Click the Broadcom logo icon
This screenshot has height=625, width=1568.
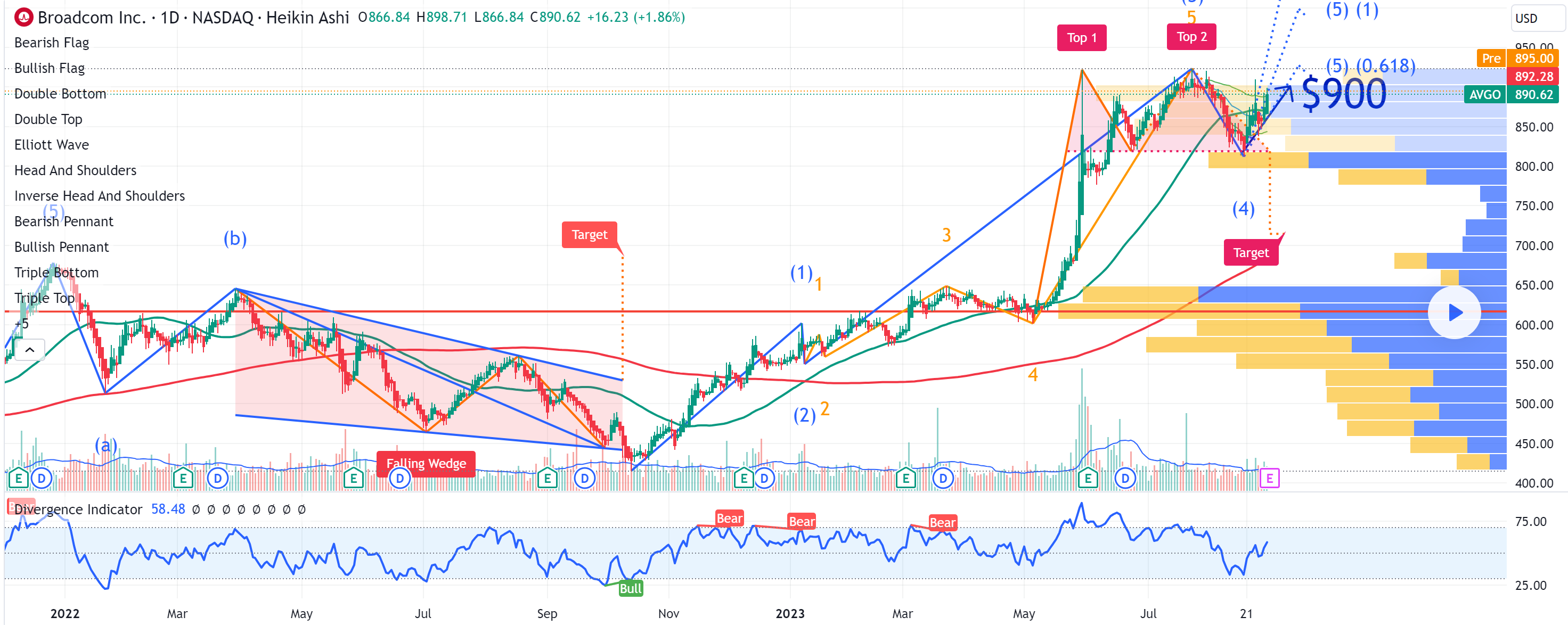coord(23,17)
